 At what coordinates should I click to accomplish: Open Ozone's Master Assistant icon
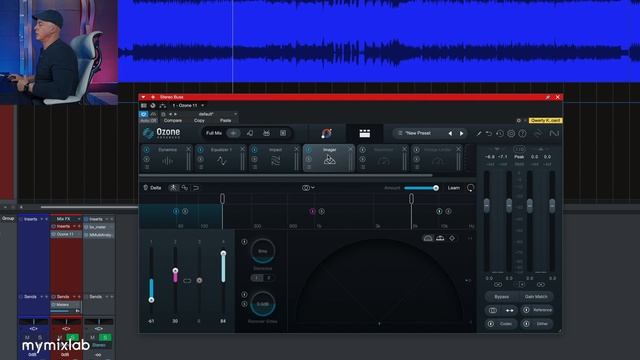(x=326, y=133)
